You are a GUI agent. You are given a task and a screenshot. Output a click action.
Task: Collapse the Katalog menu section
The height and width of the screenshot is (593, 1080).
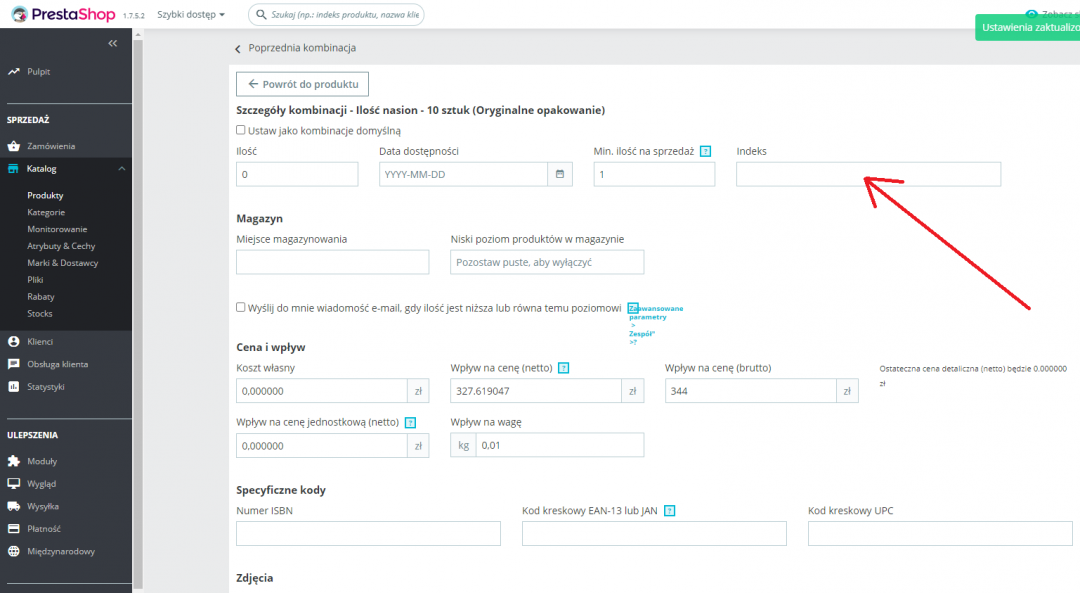tap(122, 169)
